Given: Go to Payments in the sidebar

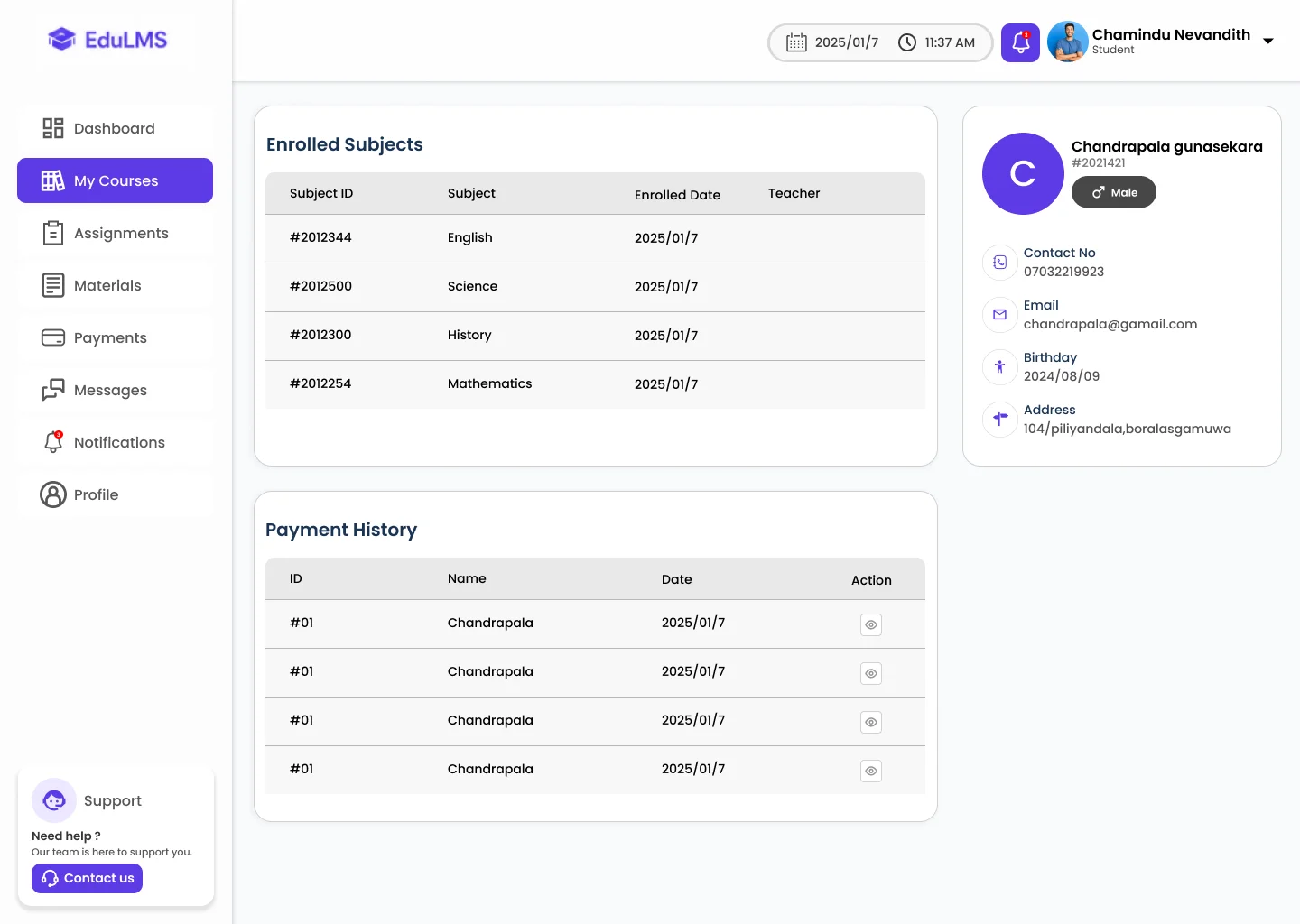Looking at the screenshot, I should (x=116, y=337).
